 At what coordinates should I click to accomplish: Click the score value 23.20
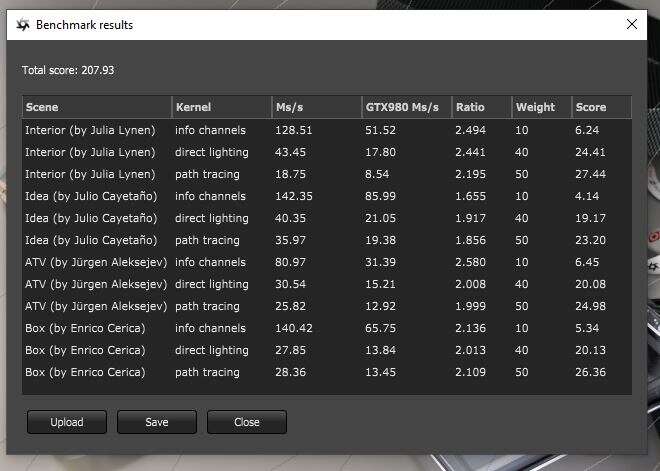click(x=591, y=240)
